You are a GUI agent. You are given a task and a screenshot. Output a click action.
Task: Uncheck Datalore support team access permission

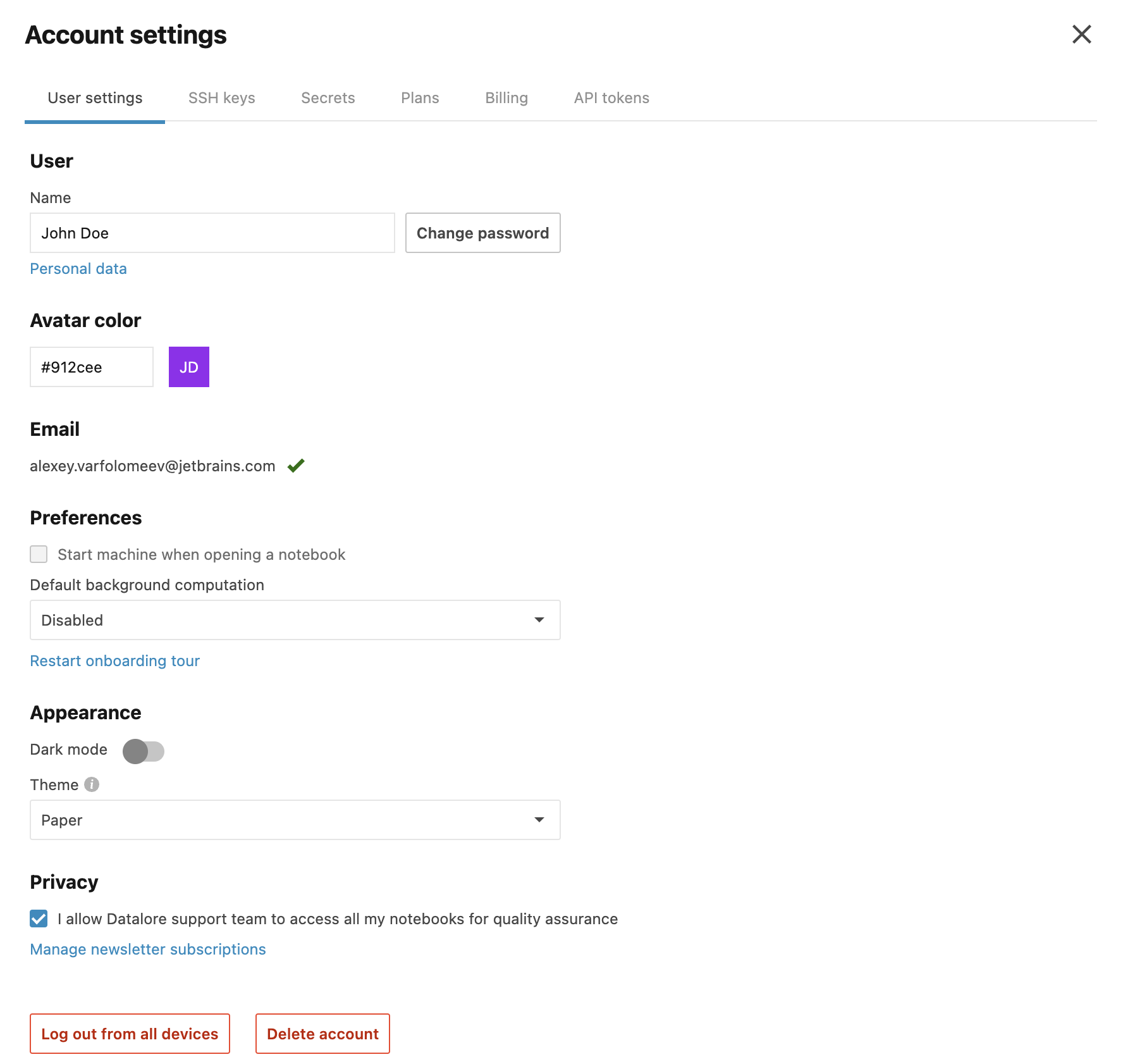point(39,919)
